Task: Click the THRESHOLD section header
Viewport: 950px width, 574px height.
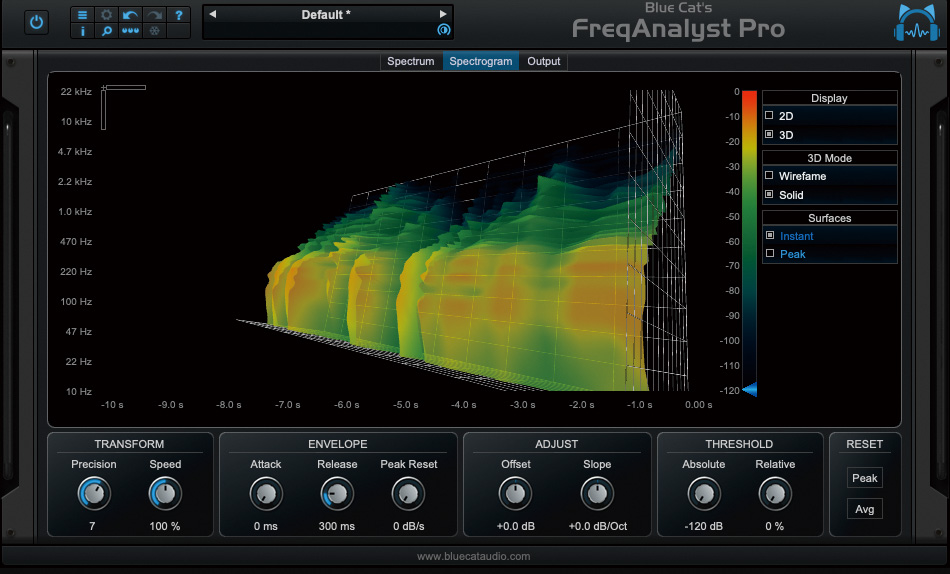Action: click(x=739, y=444)
